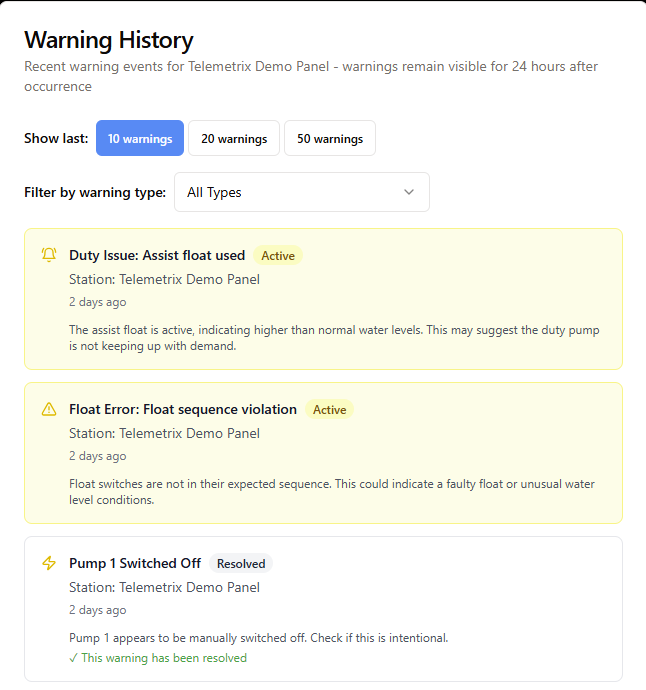Click the Active badge on Float Error warning
This screenshot has width=646, height=690.
click(x=329, y=409)
